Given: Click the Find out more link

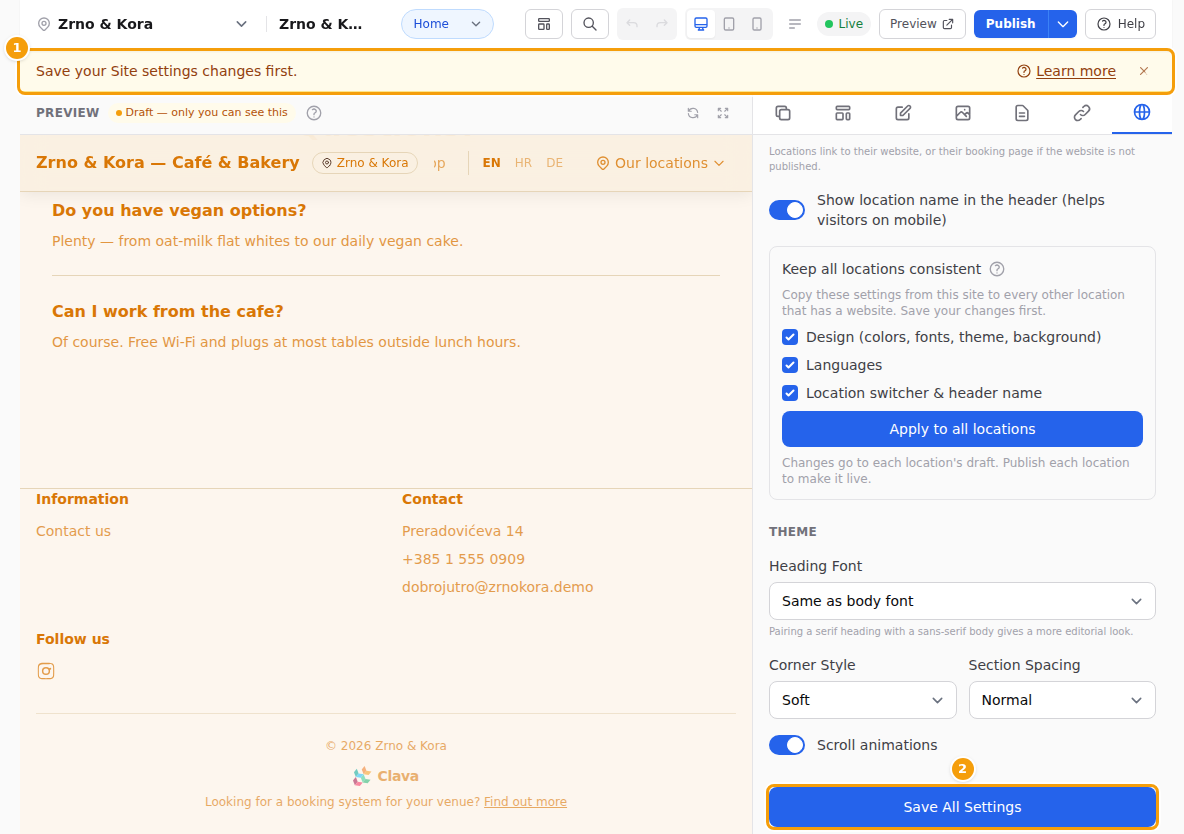Looking at the screenshot, I should pos(525,802).
